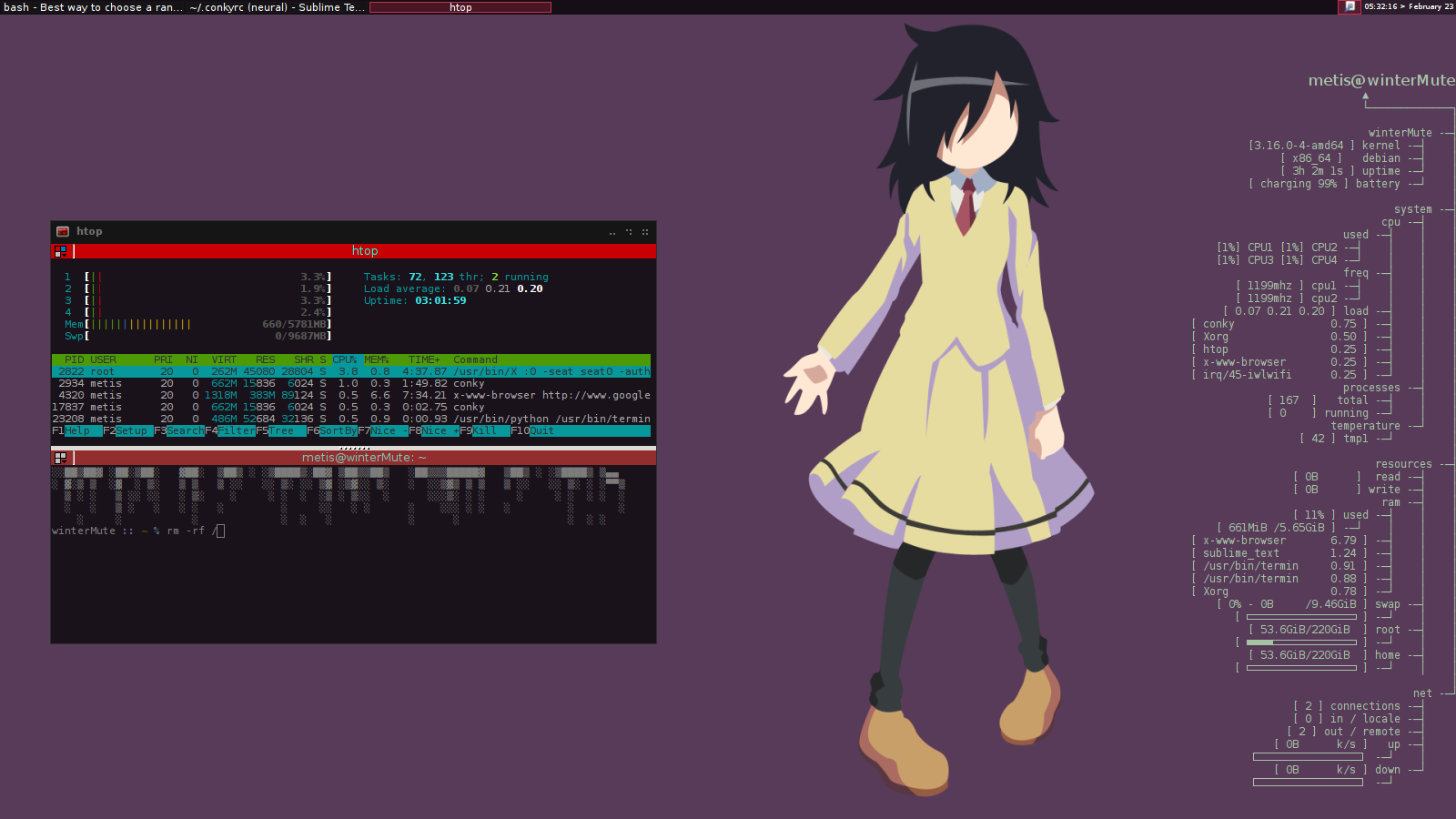
Task: Select process 4320 x-www-browser row
Action: 351,395
